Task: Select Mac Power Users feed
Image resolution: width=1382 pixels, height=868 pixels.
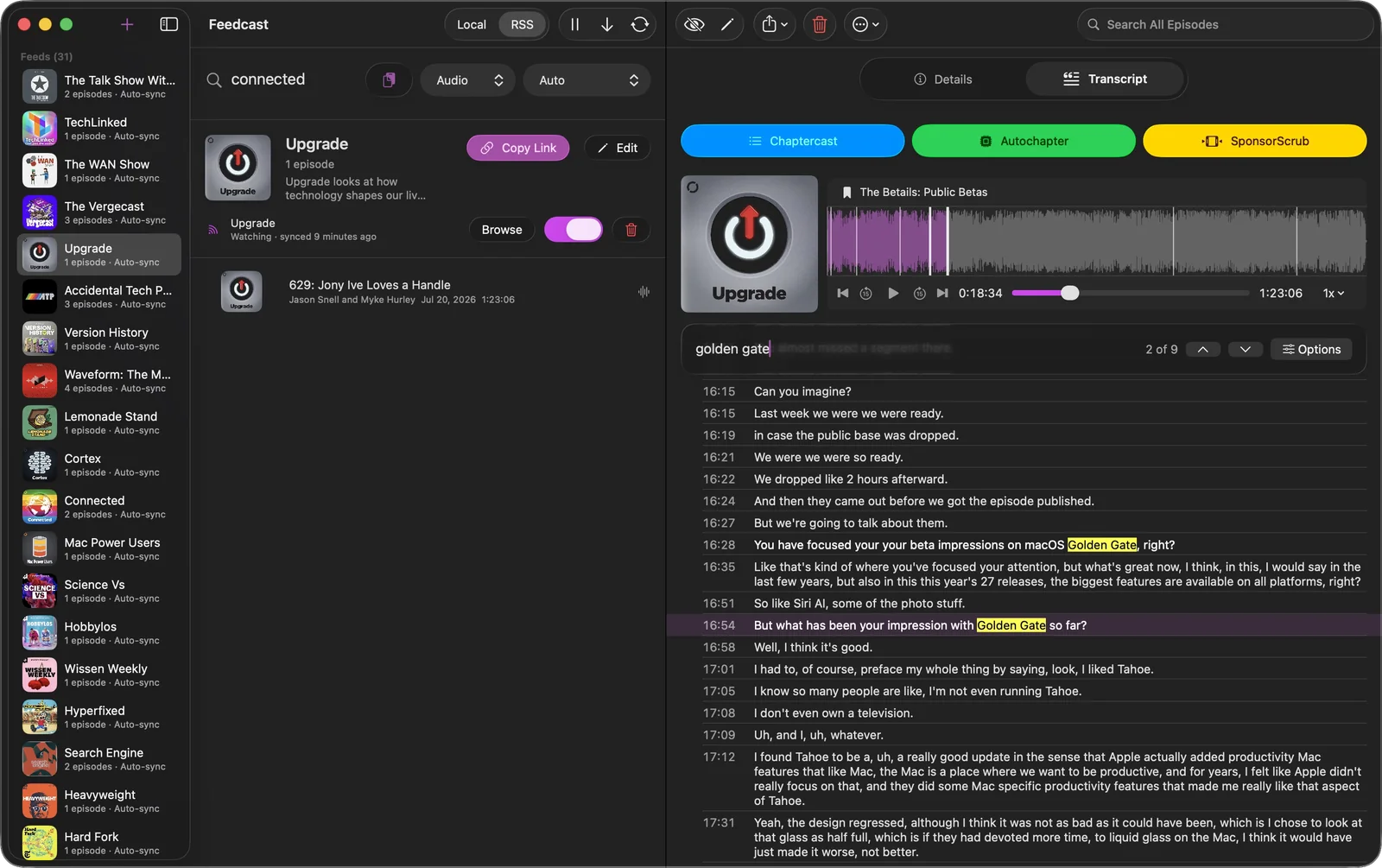Action: point(99,549)
